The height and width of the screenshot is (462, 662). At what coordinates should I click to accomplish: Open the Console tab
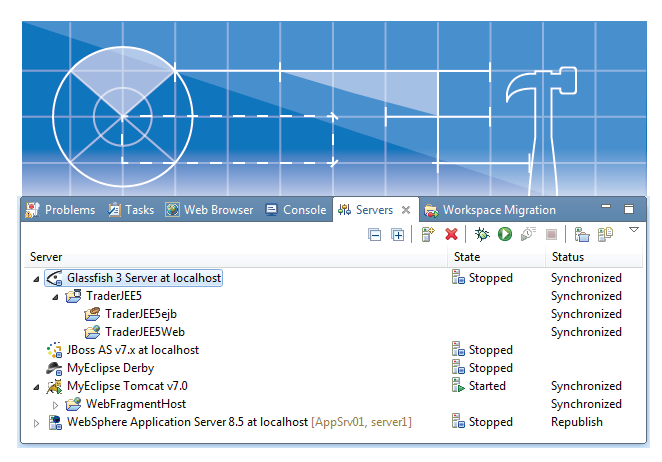[296, 210]
